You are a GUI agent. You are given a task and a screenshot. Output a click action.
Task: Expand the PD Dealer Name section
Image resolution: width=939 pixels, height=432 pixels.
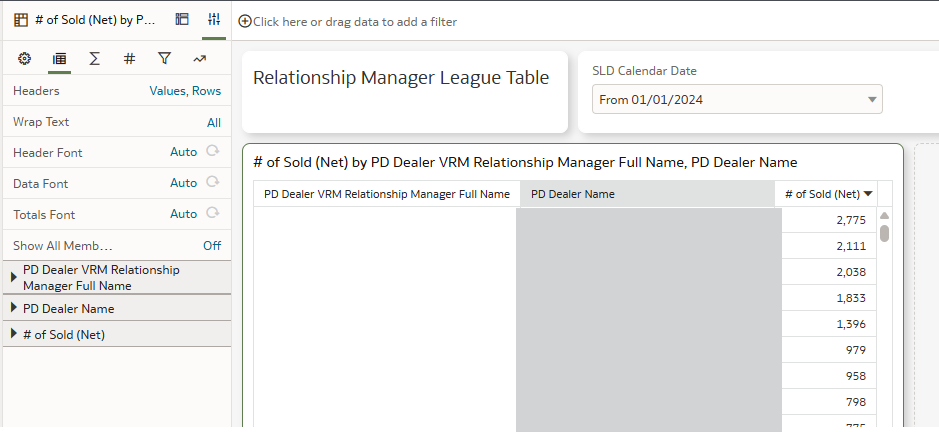click(x=14, y=308)
